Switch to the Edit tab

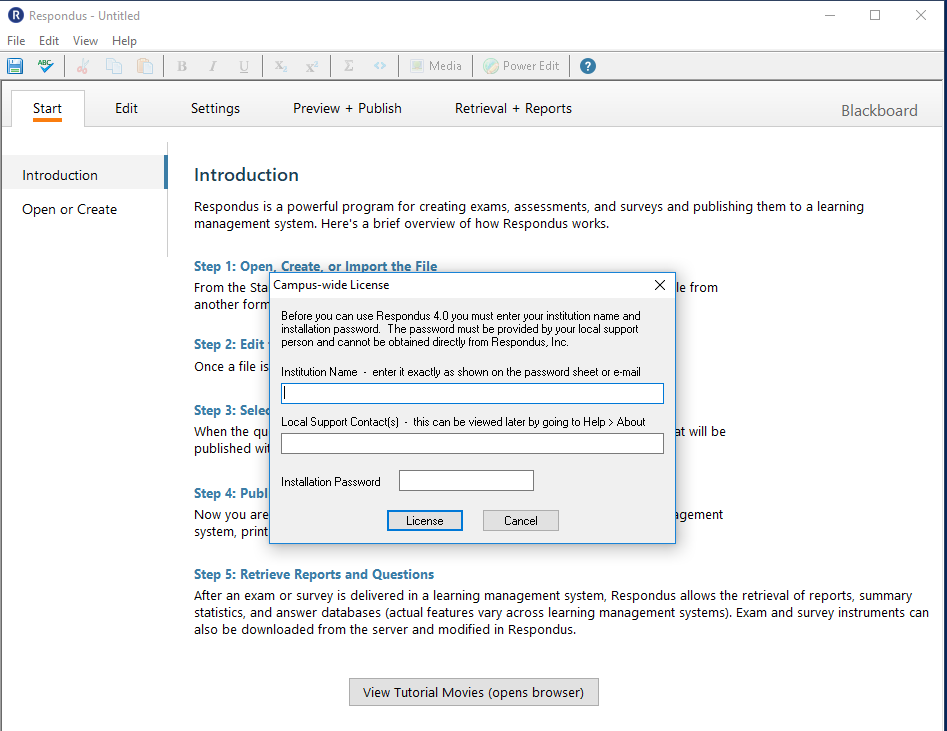point(126,109)
